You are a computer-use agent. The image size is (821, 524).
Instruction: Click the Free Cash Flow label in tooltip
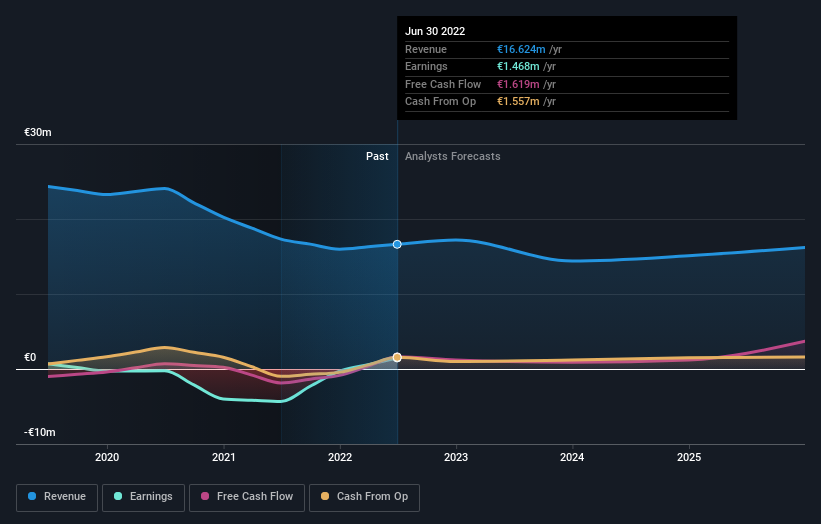(443, 84)
